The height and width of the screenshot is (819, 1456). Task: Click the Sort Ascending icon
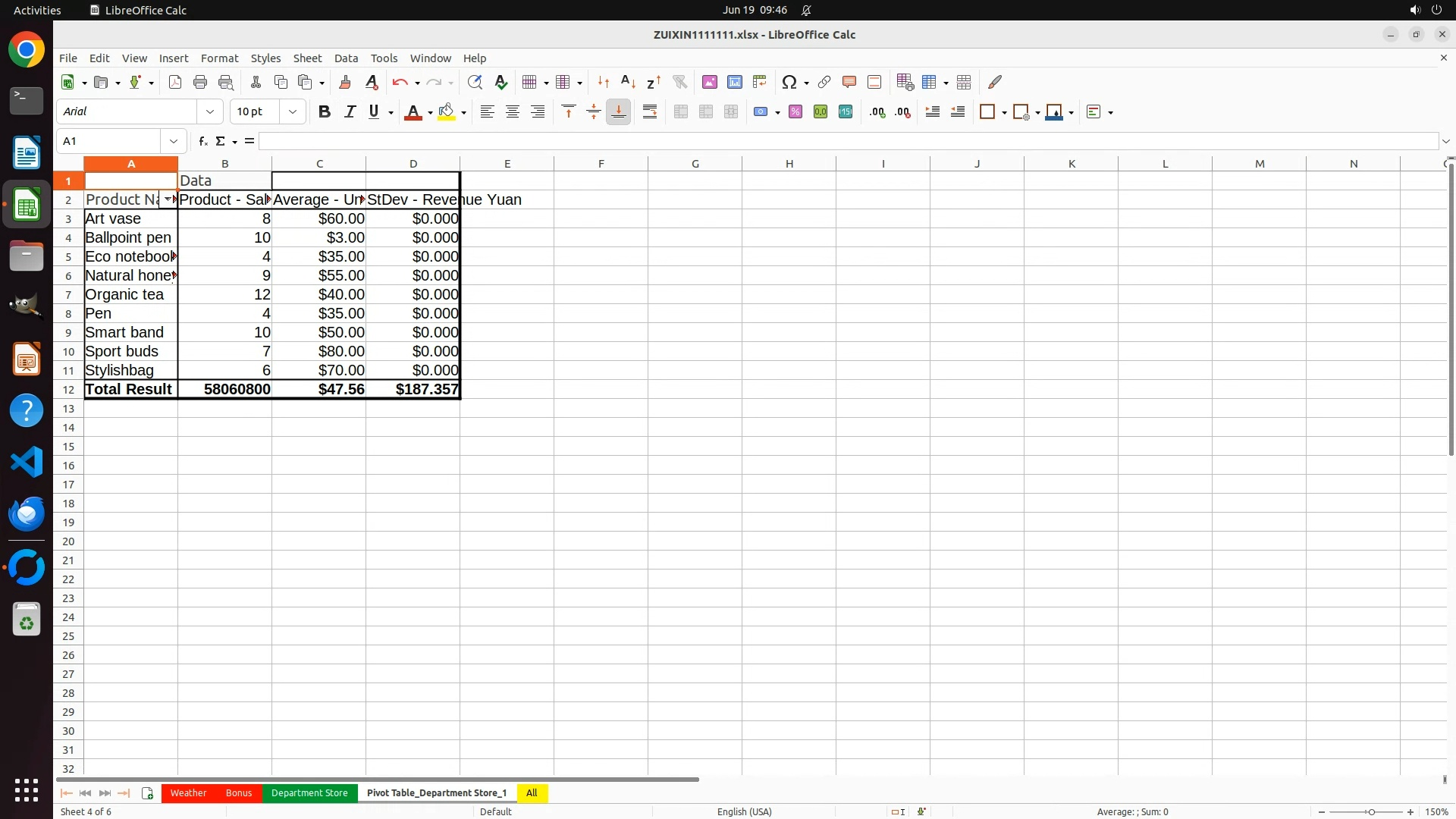pos(628,83)
